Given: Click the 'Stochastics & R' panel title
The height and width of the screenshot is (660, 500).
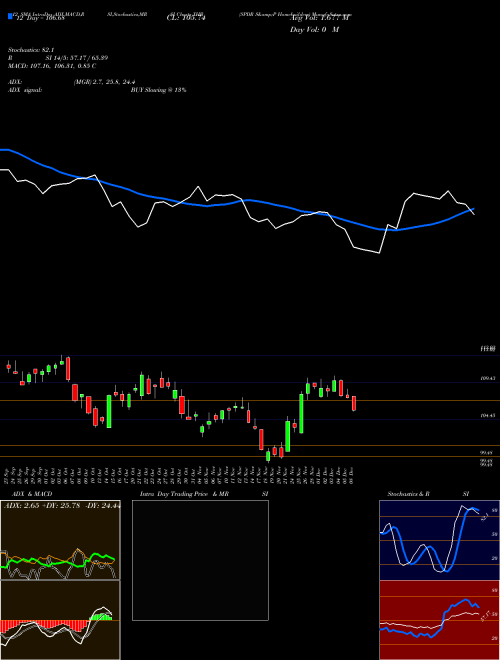Looking at the screenshot, I should [408, 494].
